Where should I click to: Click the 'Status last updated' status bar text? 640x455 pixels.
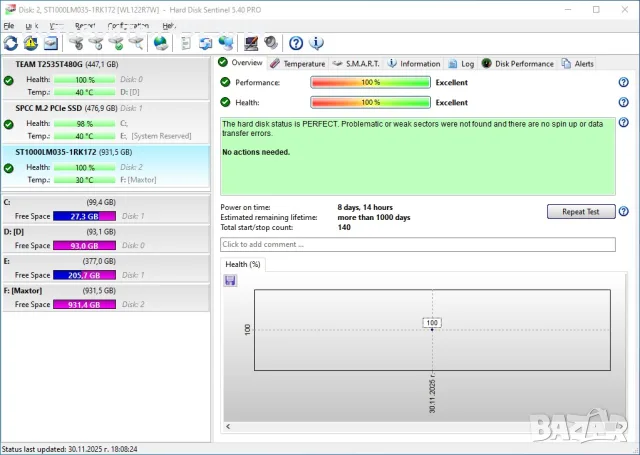(70, 449)
